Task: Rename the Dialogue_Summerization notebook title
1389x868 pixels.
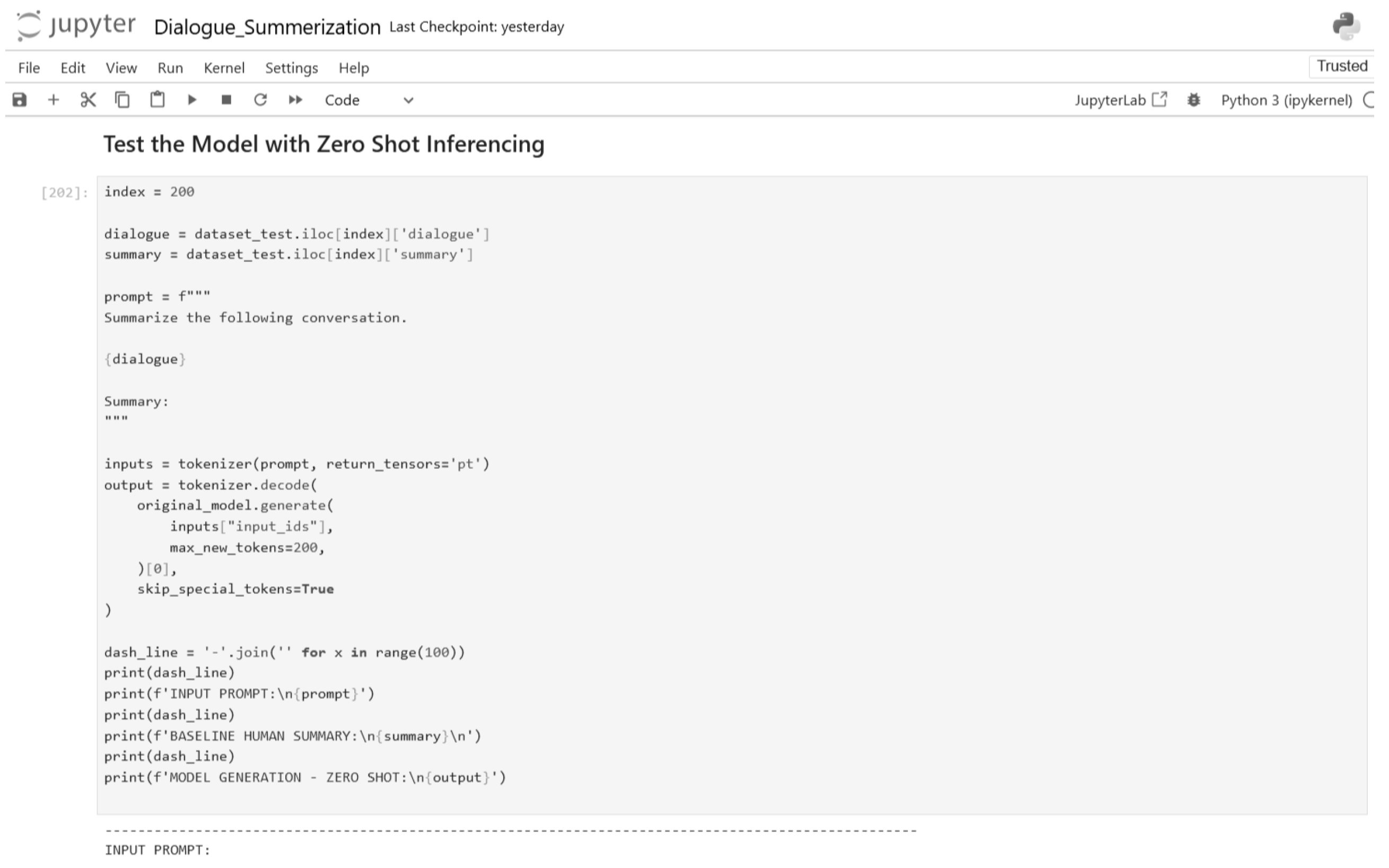Action: [267, 27]
